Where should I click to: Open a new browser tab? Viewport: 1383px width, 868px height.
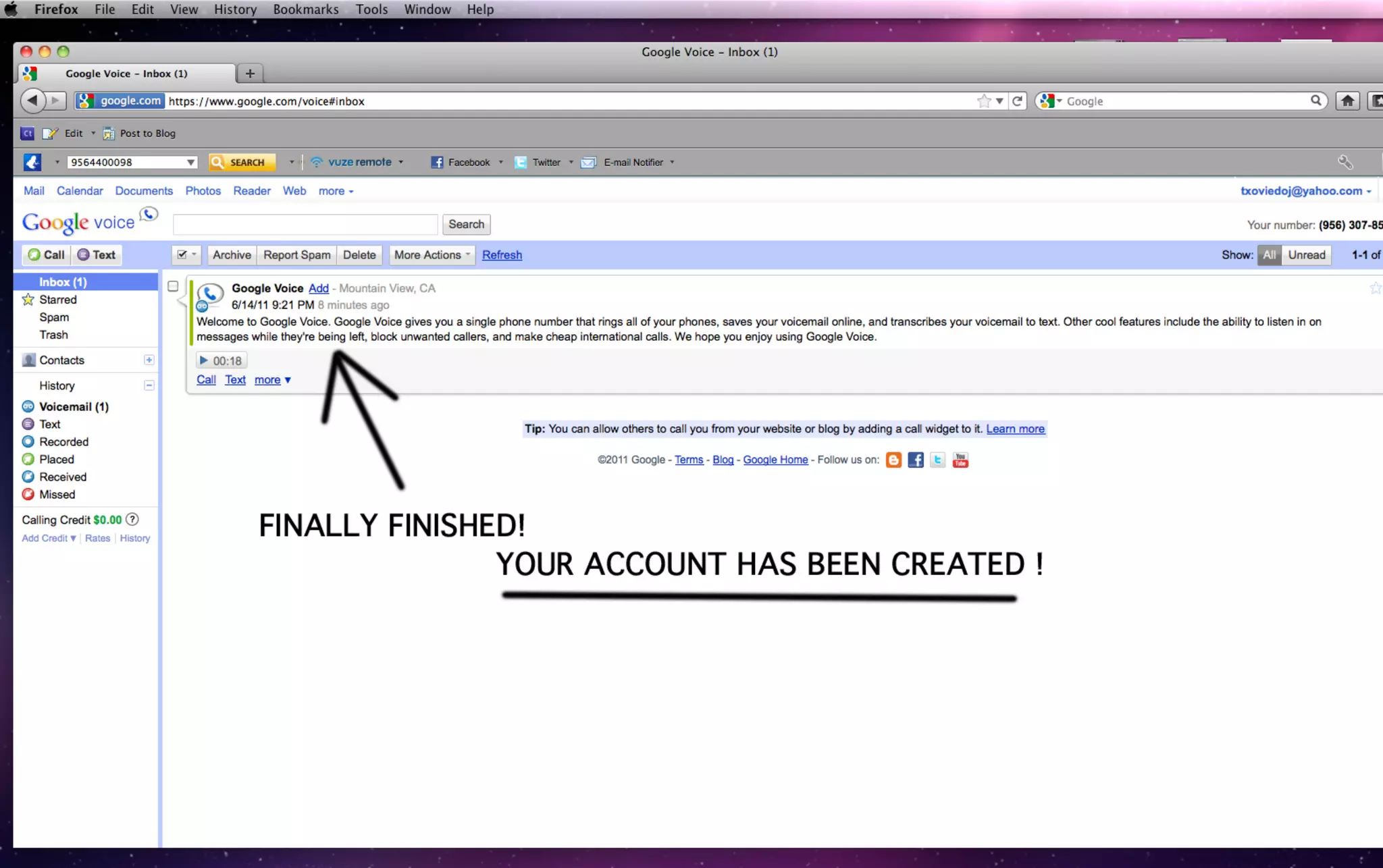250,74
